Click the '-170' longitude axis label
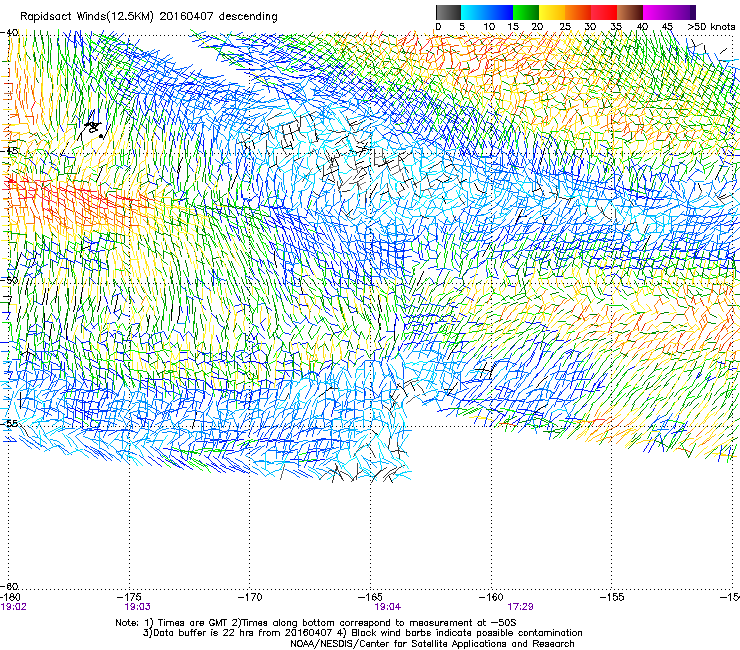This screenshot has width=740, height=650. 250,597
